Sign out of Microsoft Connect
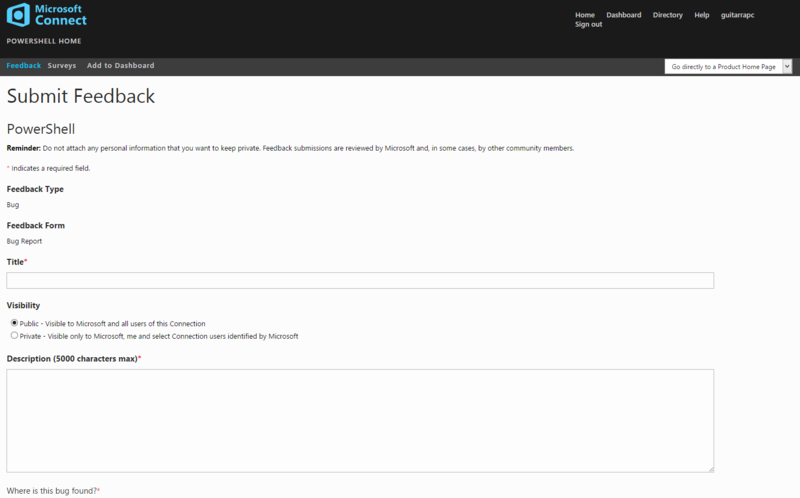Viewport: 800px width, 498px height. [588, 24]
